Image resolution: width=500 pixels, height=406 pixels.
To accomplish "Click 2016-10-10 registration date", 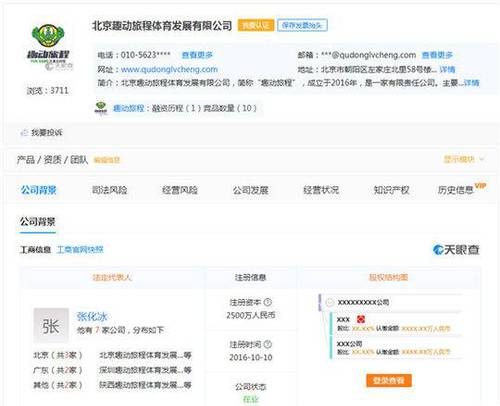I will coord(251,357).
